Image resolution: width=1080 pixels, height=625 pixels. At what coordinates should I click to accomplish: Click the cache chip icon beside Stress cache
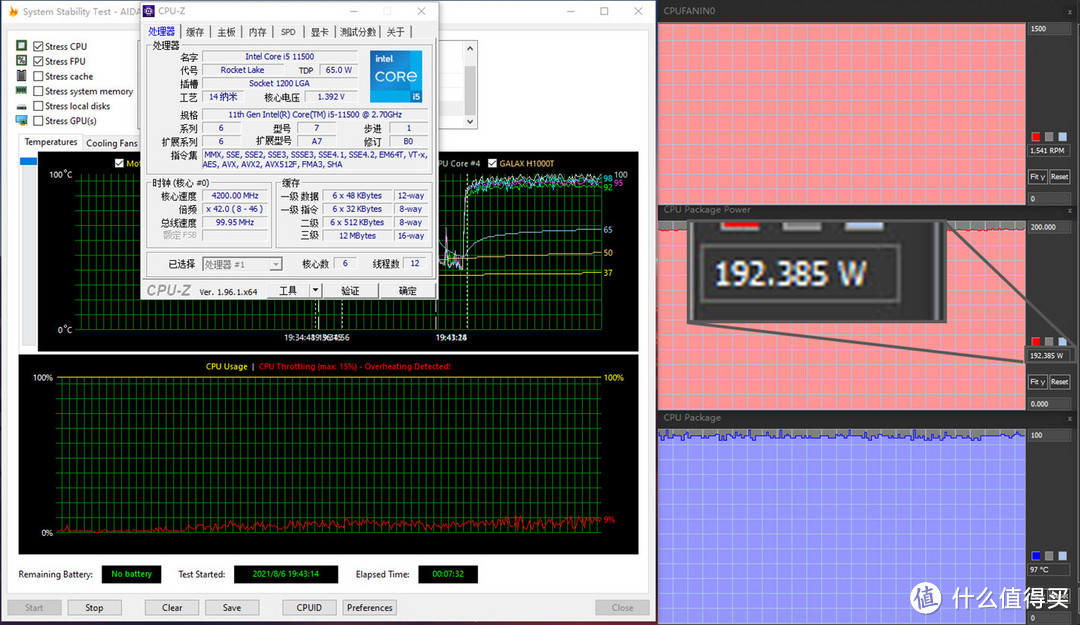coord(21,76)
